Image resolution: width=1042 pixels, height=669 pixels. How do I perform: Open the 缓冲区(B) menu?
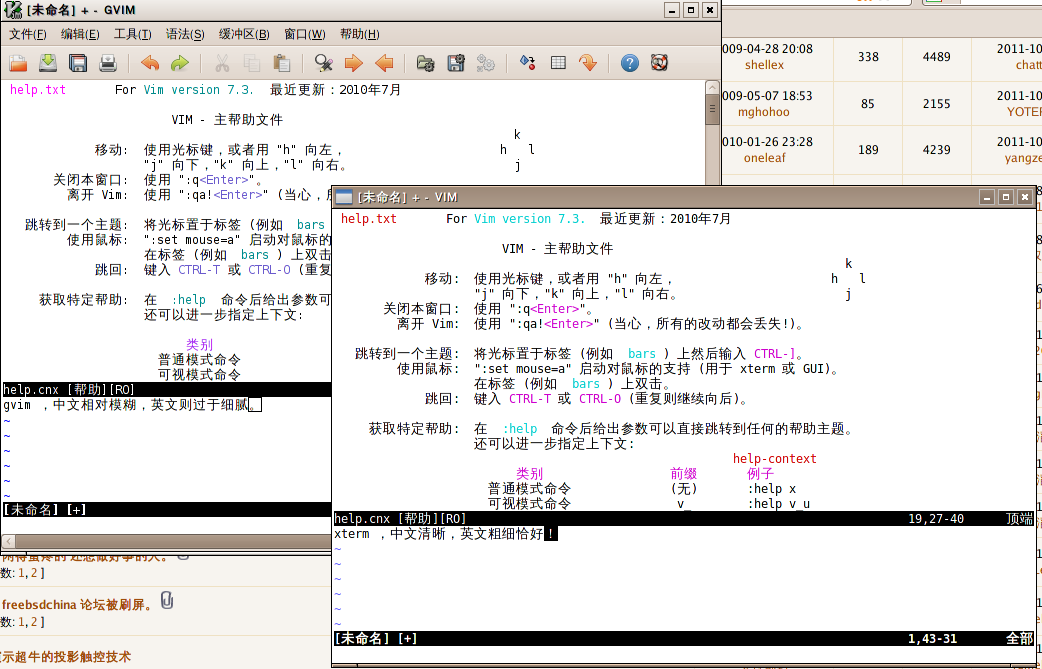coord(245,34)
